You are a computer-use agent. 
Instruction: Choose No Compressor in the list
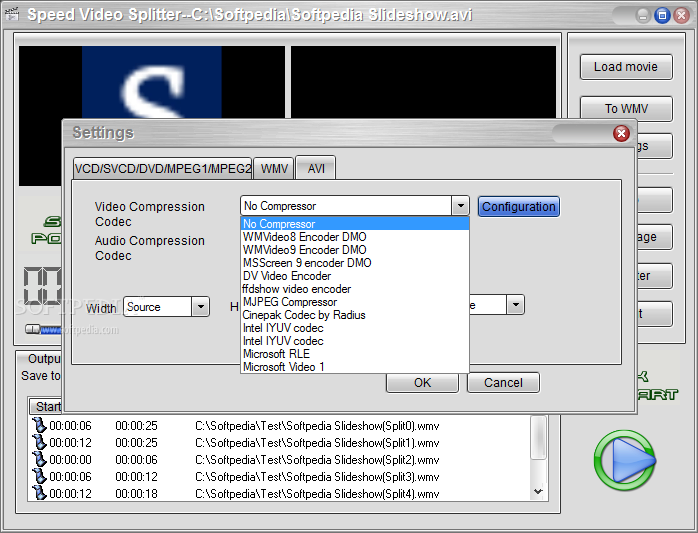[x=355, y=224]
